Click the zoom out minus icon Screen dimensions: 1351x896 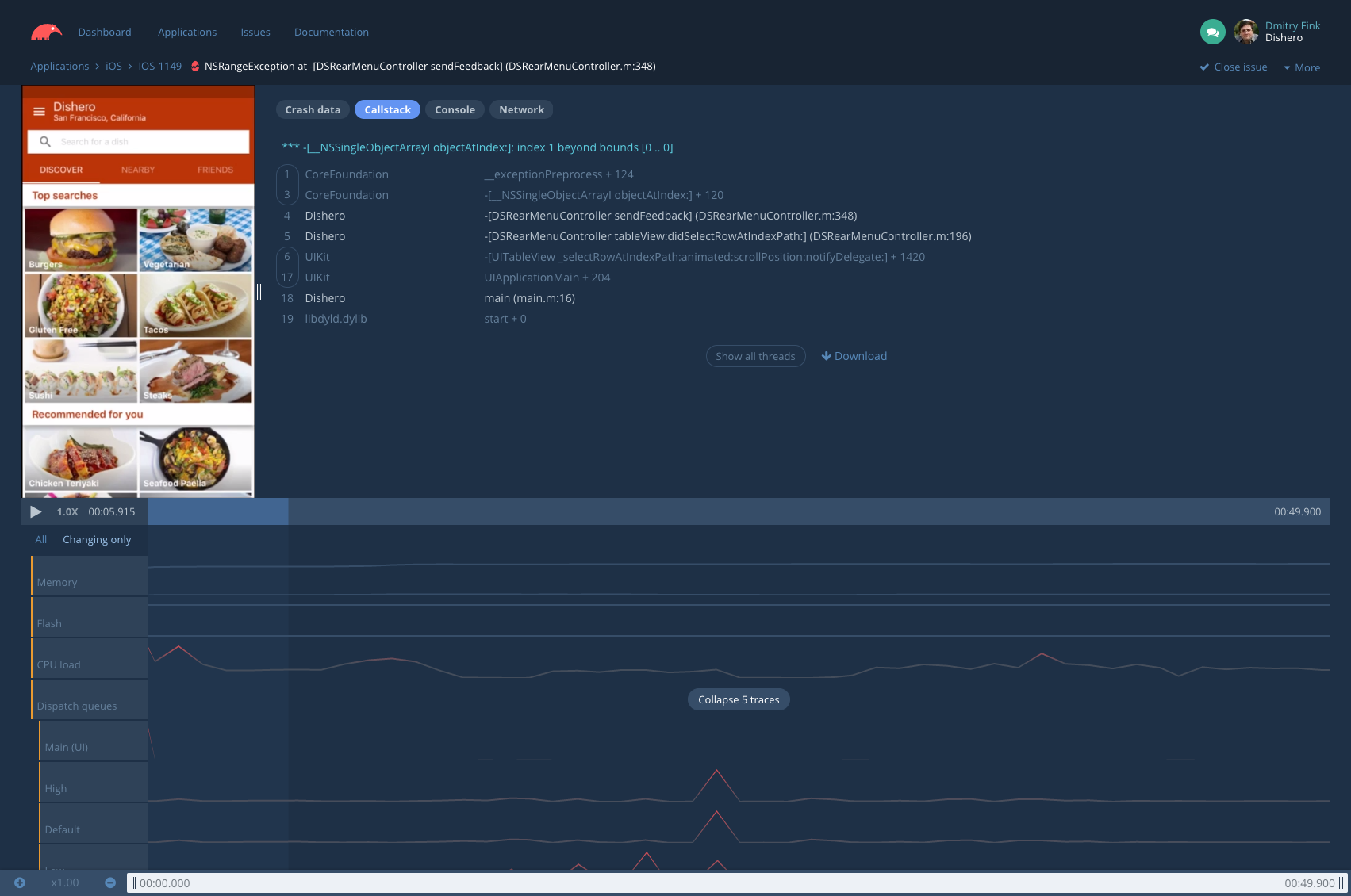[110, 883]
